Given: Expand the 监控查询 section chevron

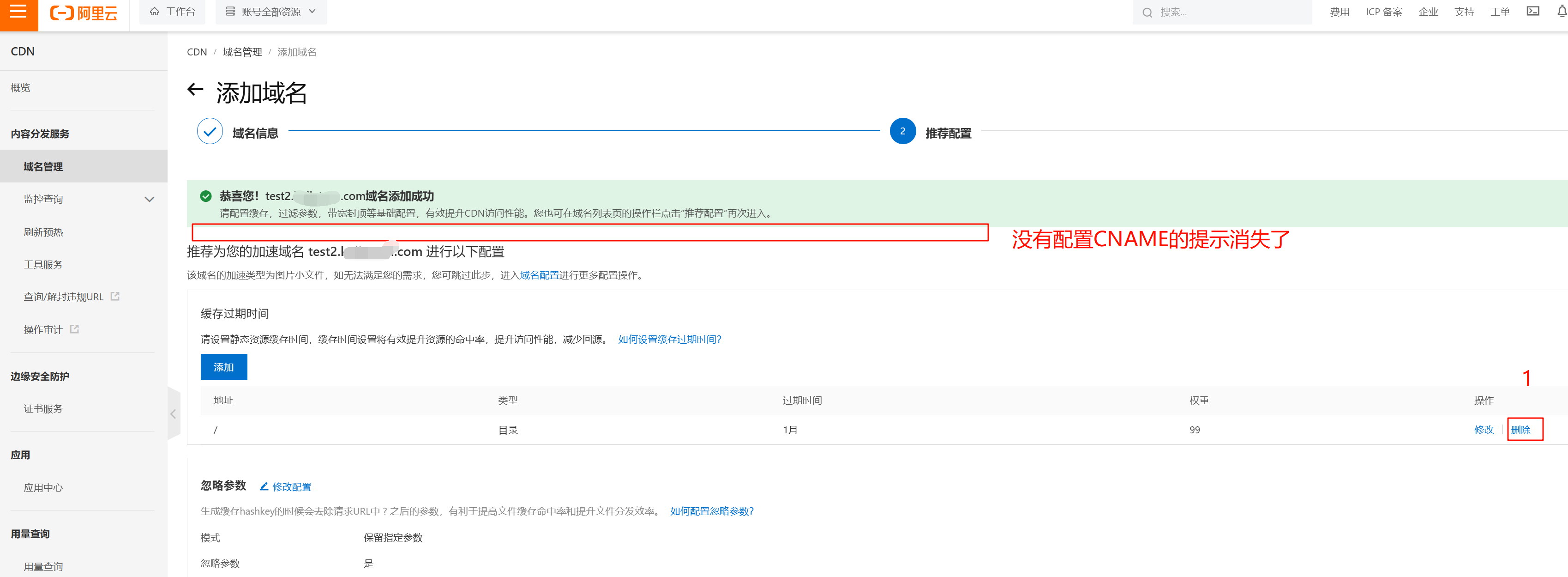Looking at the screenshot, I should coord(150,199).
